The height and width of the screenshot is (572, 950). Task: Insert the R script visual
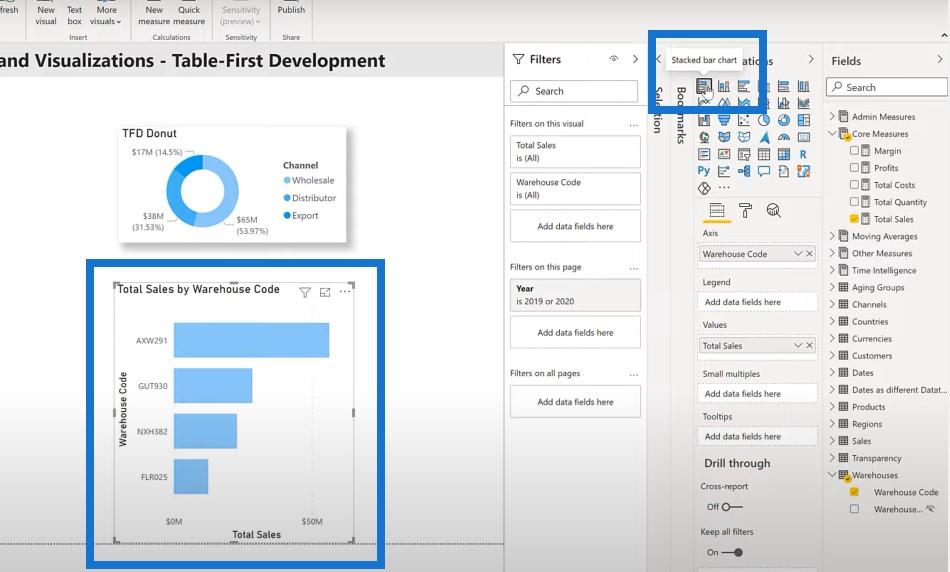(803, 154)
